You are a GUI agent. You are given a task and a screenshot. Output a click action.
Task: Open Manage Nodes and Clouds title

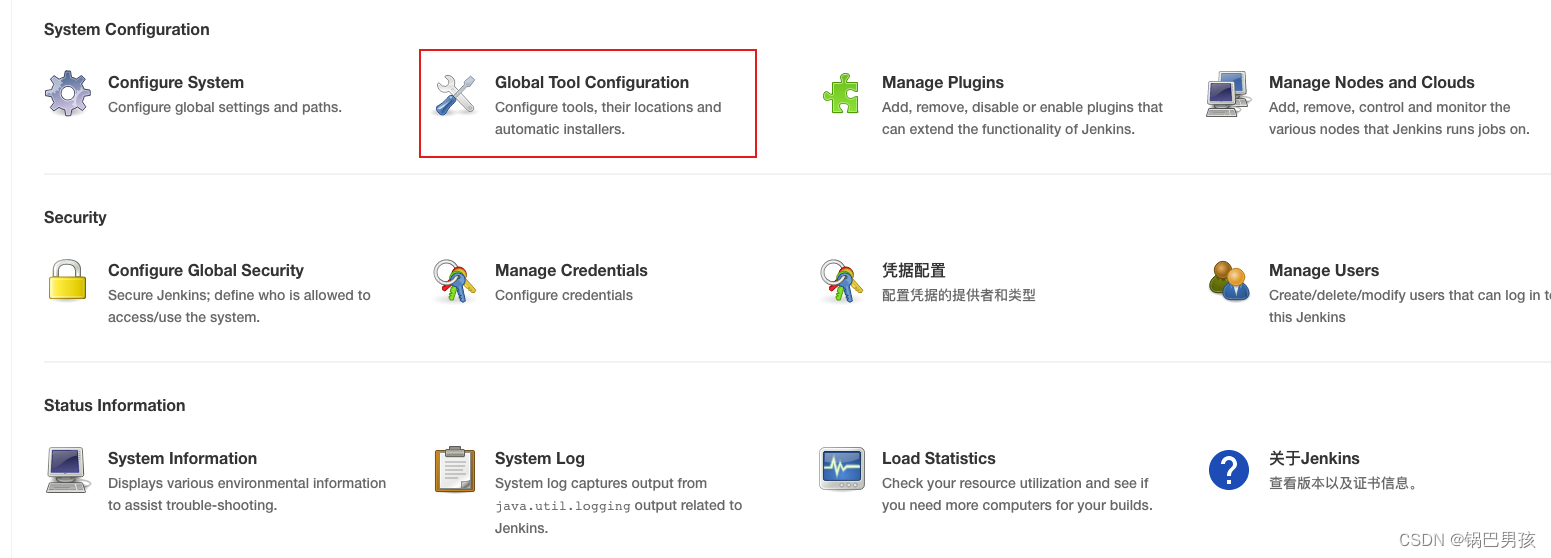point(1372,83)
